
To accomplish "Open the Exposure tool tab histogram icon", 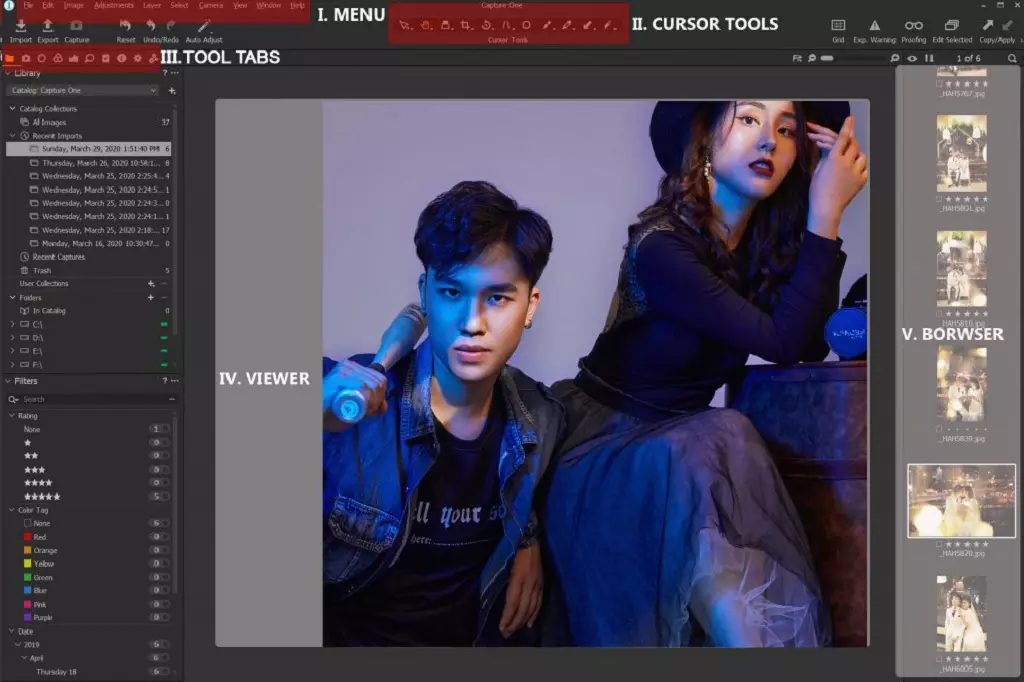I will (x=73, y=59).
